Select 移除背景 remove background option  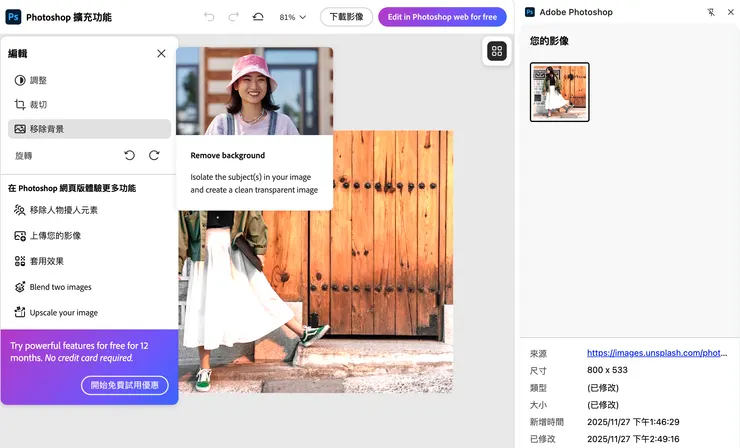tap(89, 129)
